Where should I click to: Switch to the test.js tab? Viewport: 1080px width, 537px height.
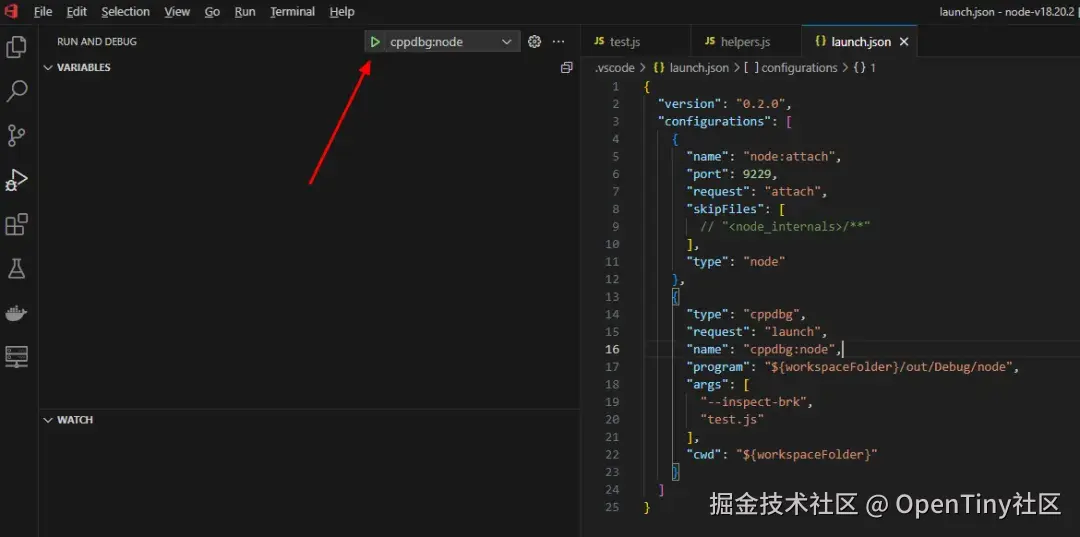pyautogui.click(x=635, y=42)
